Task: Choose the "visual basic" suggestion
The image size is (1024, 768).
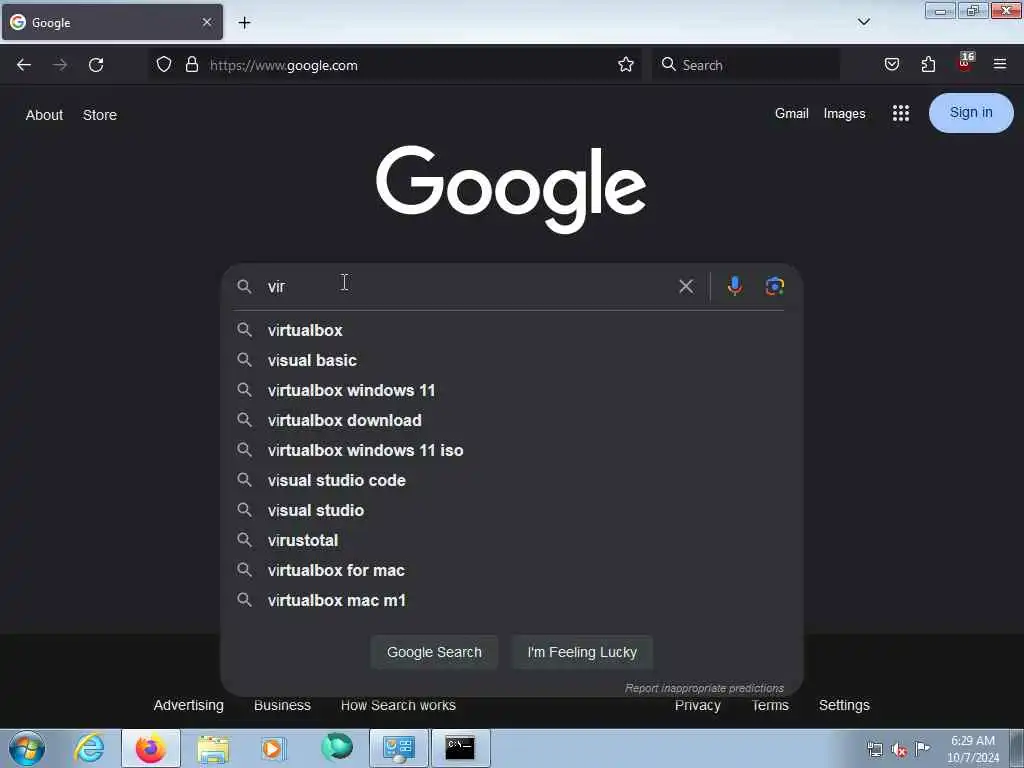Action: pos(511,360)
